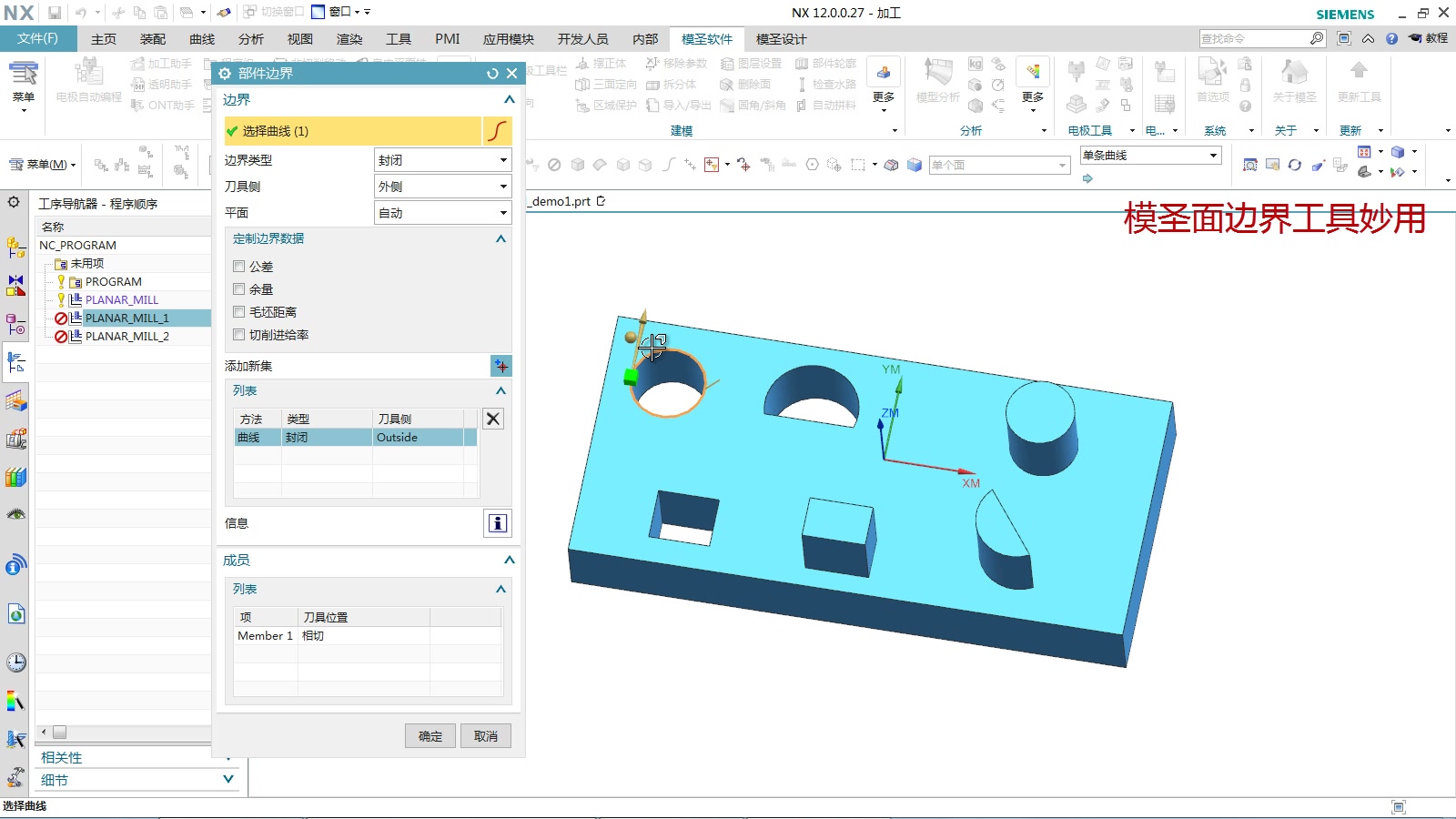Collapse the 成员 section
This screenshot has height=819, width=1456.
[510, 560]
